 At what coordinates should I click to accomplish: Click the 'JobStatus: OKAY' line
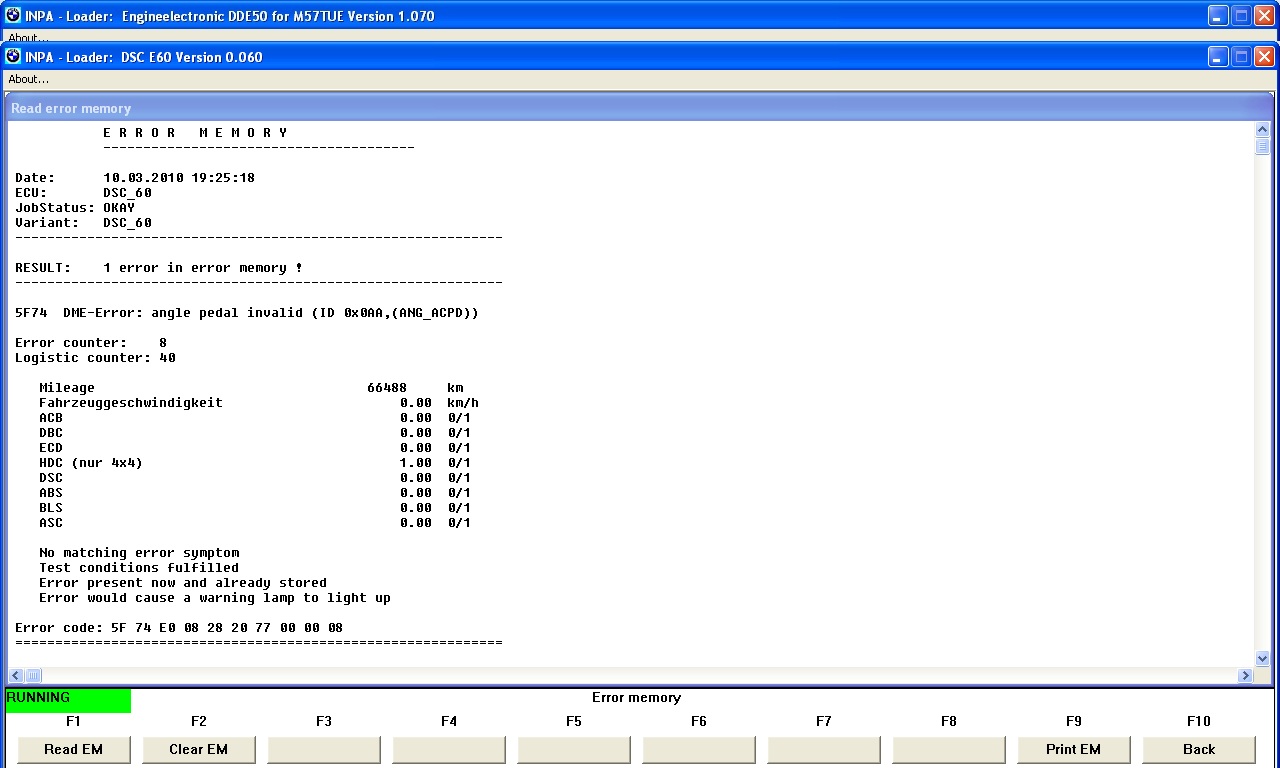coord(75,208)
